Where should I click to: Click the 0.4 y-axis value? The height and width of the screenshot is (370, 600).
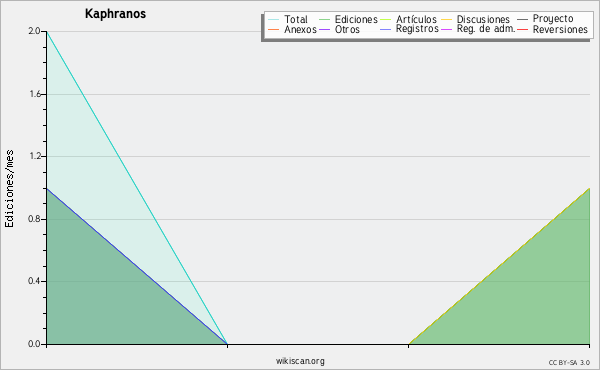tap(34, 281)
